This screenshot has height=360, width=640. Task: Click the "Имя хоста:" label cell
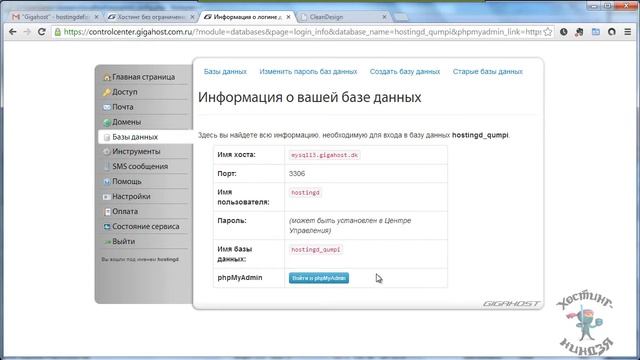click(249, 155)
